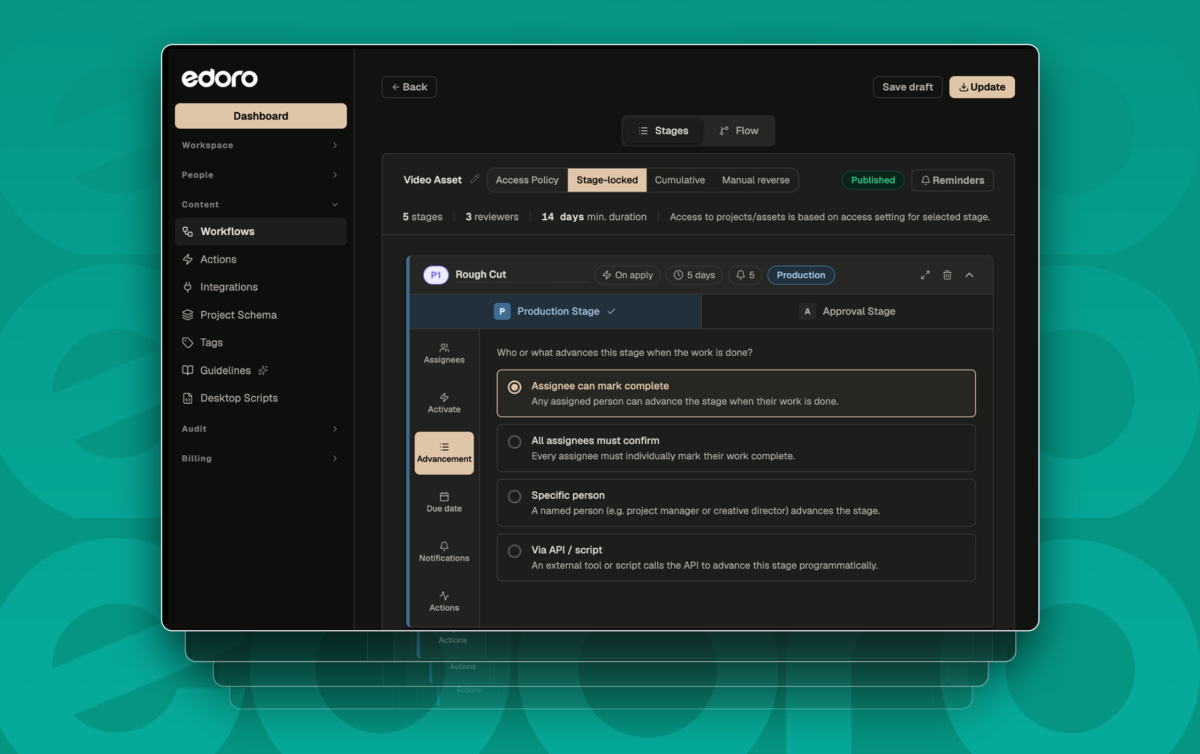Screen dimensions: 1200x754
Task: Open Guidelines via its book icon
Action: tap(187, 370)
